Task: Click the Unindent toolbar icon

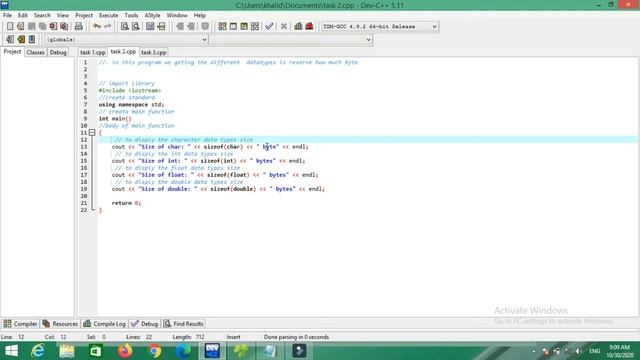Action: pos(191,27)
